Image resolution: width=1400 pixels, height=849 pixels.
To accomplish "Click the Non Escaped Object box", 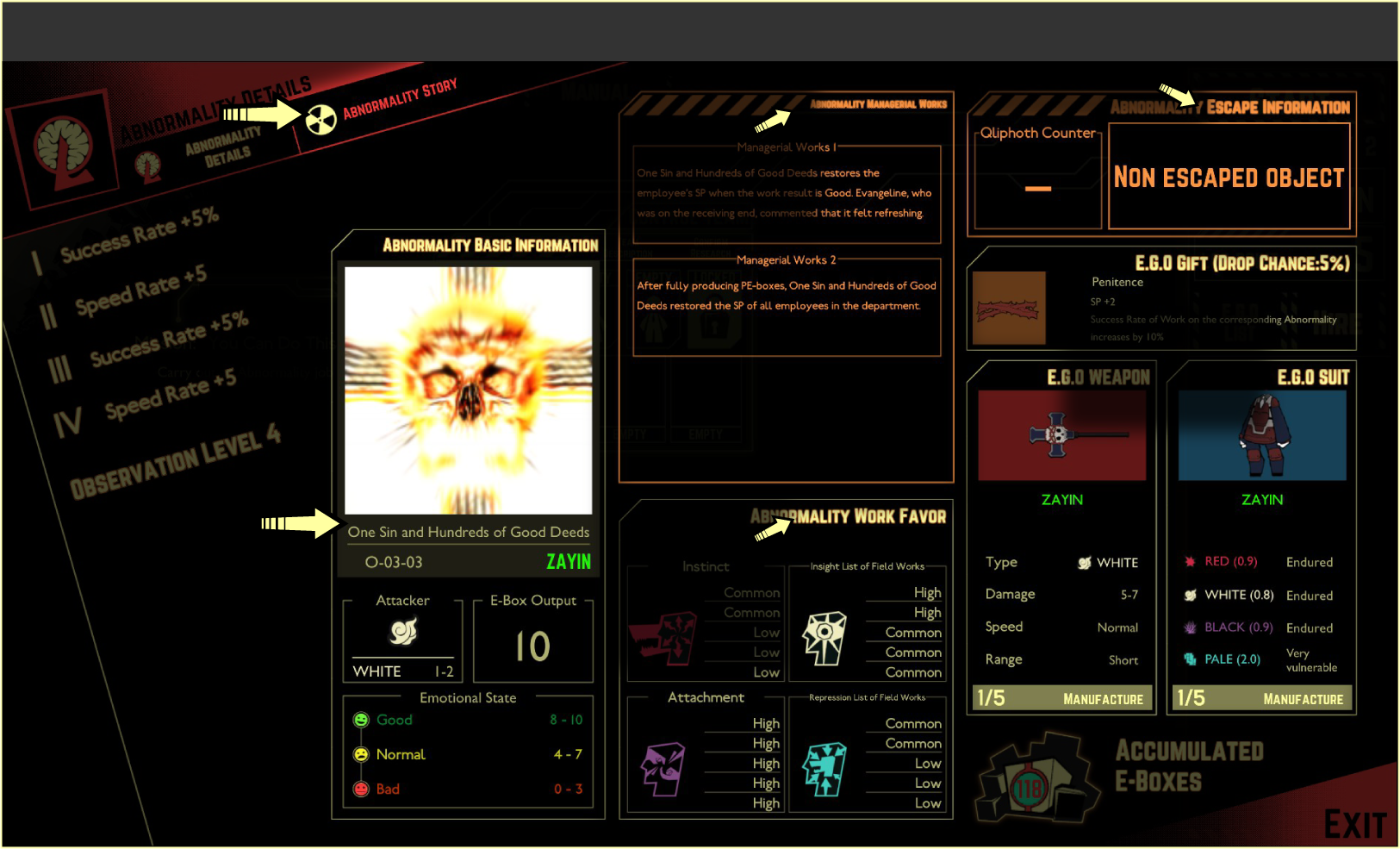I will point(1229,177).
